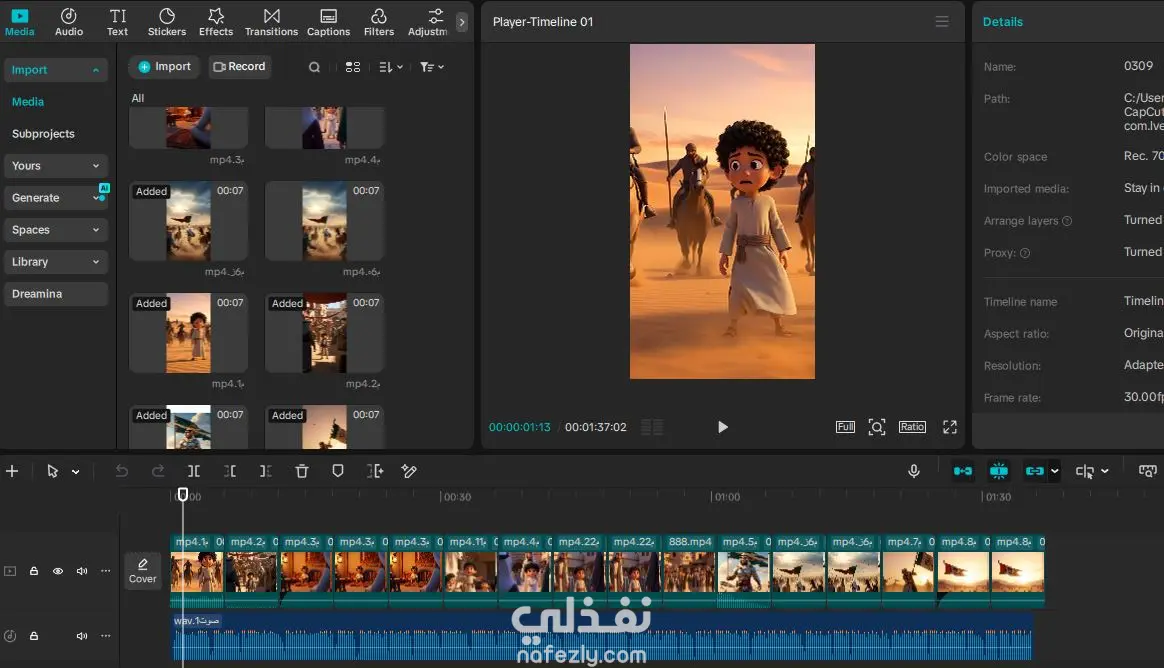
Task: Add a marker with the shield icon
Action: [338, 471]
